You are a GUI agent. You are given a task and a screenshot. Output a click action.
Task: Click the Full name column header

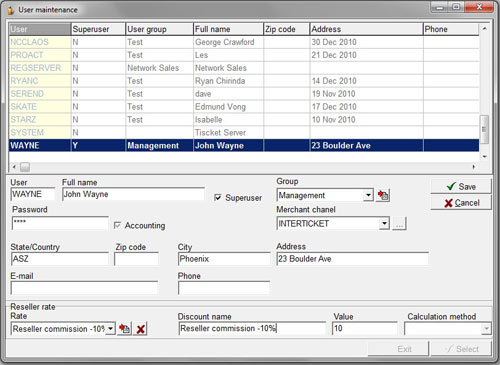(229, 29)
